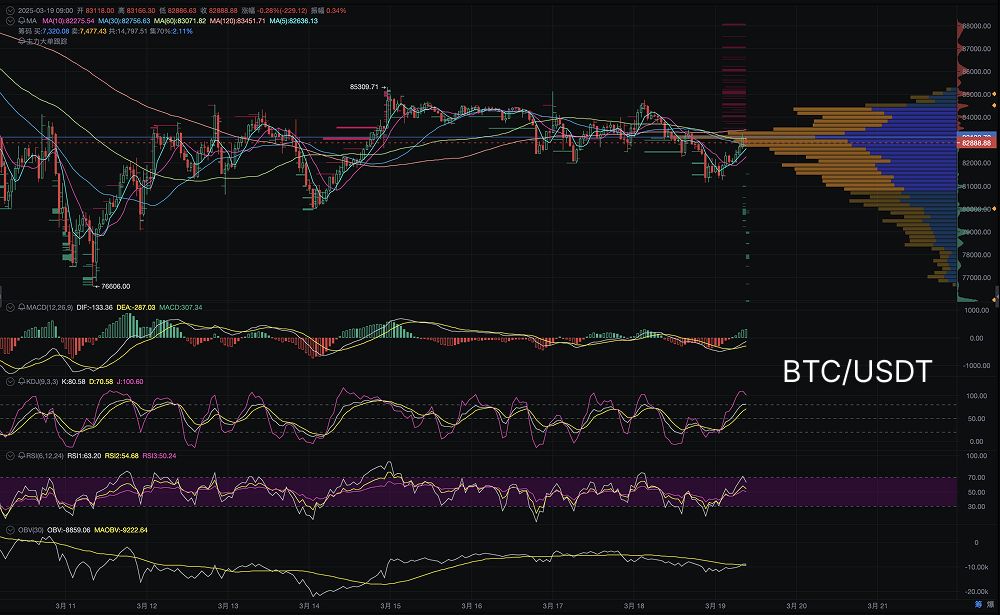Click the MACD indicator bell icon
This screenshot has height=615, width=1000.
tap(20, 307)
